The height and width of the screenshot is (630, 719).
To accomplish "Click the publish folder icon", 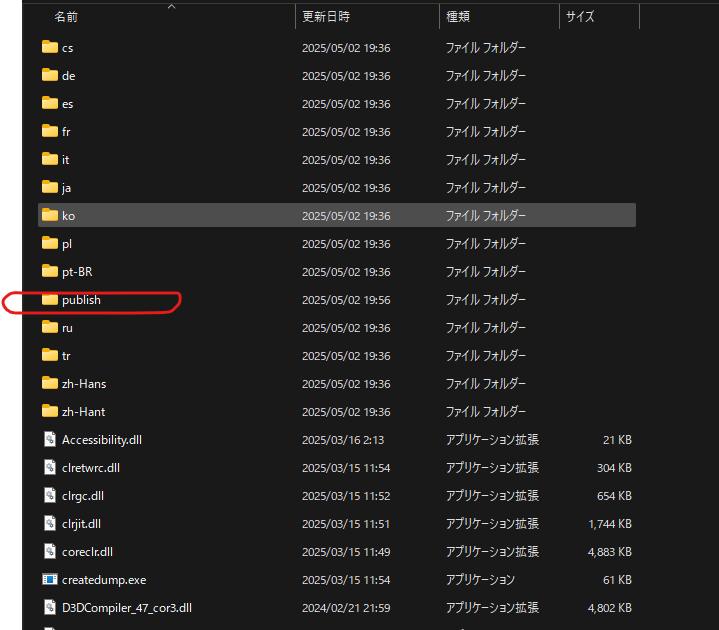I will (x=50, y=299).
